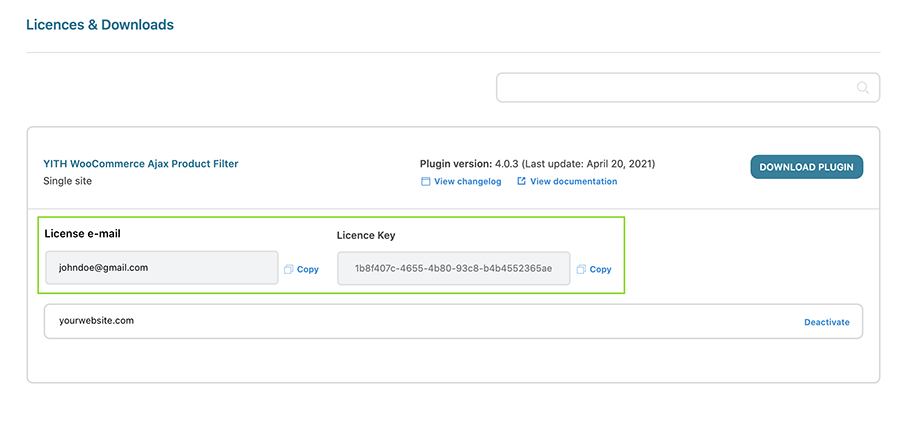Open the YITH WooCommerce Ajax Product Filter link

(140, 163)
